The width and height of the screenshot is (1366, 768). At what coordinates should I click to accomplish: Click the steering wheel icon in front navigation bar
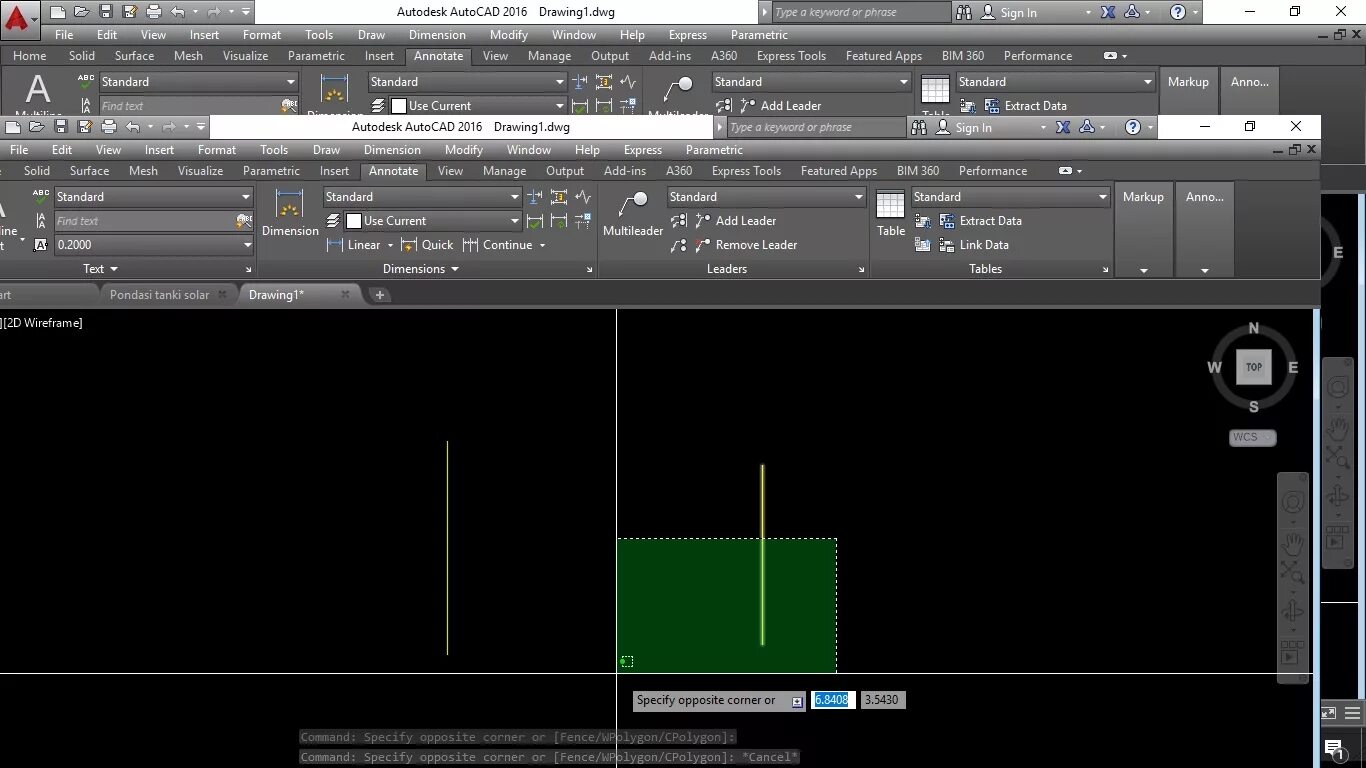pyautogui.click(x=1293, y=502)
